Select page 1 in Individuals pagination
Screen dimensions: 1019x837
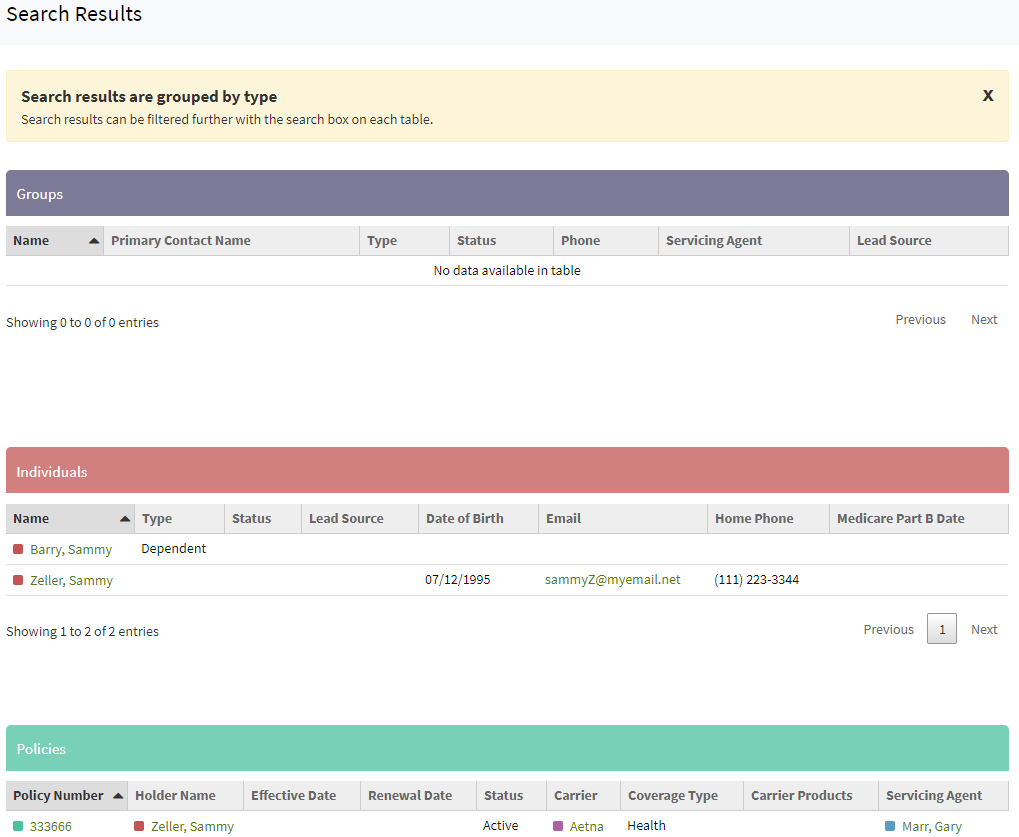pyautogui.click(x=941, y=629)
